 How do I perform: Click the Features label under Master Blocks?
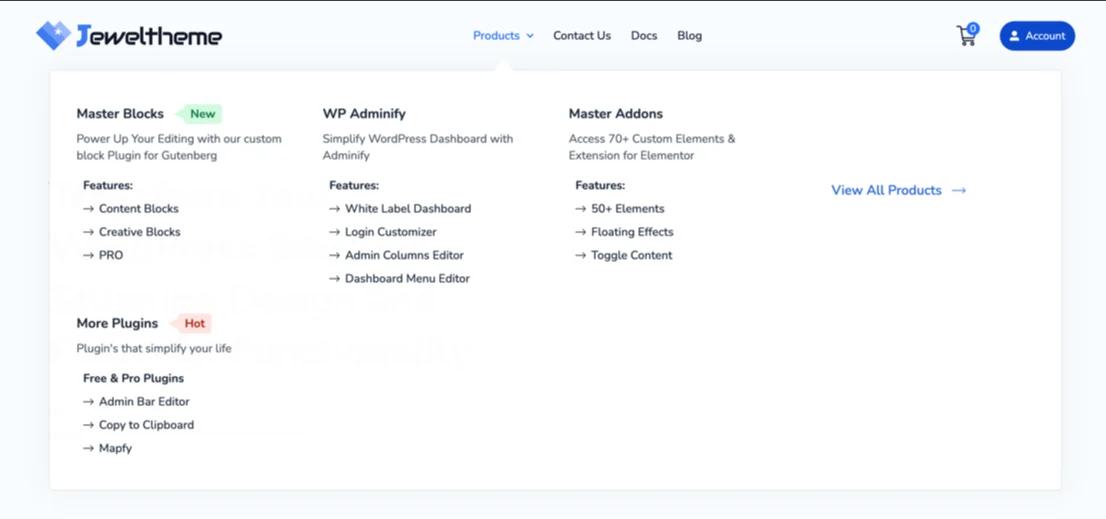[x=108, y=185]
